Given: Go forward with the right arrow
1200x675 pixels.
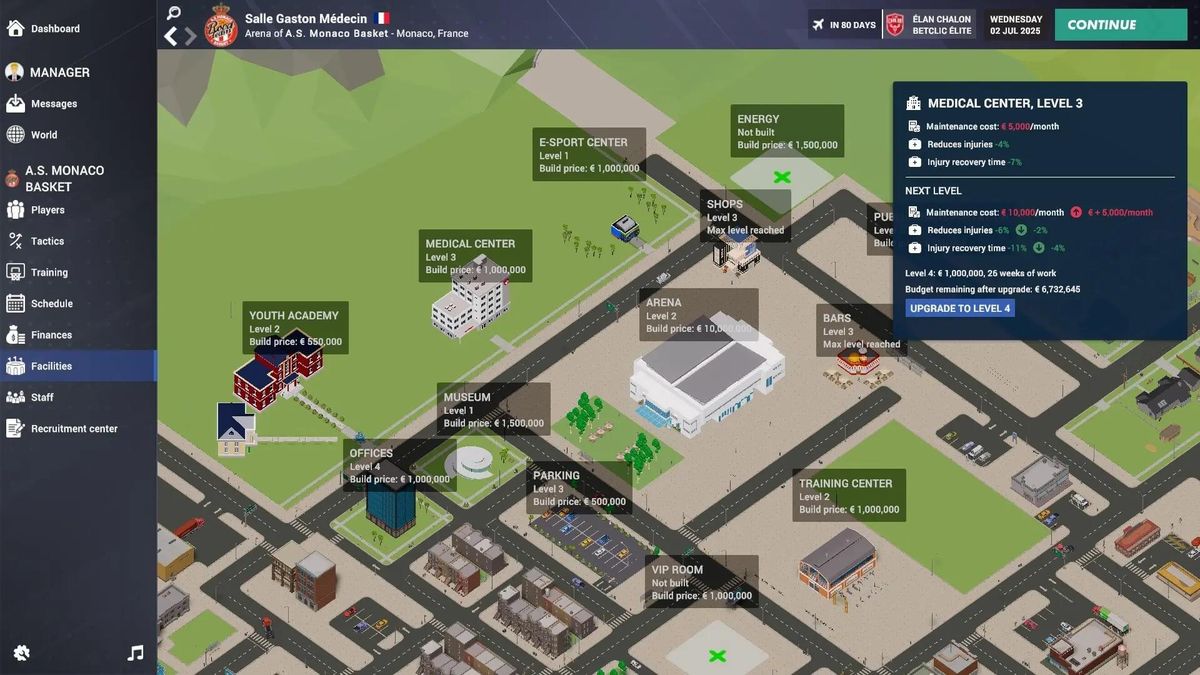Looking at the screenshot, I should (190, 37).
